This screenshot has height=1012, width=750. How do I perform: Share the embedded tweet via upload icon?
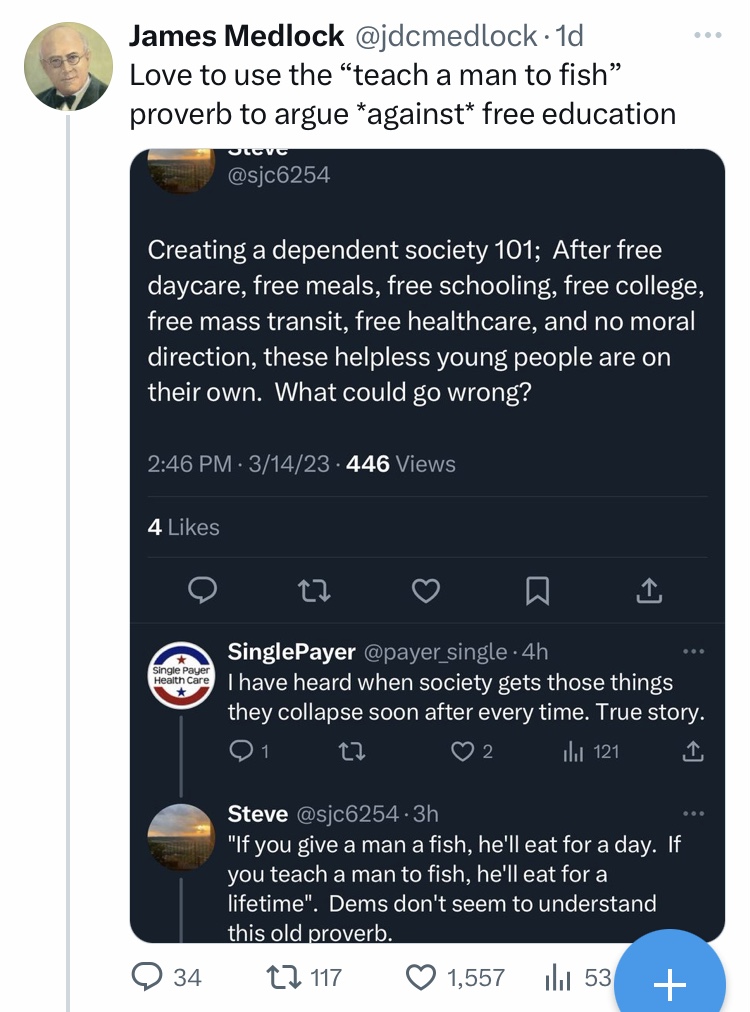pos(649,590)
